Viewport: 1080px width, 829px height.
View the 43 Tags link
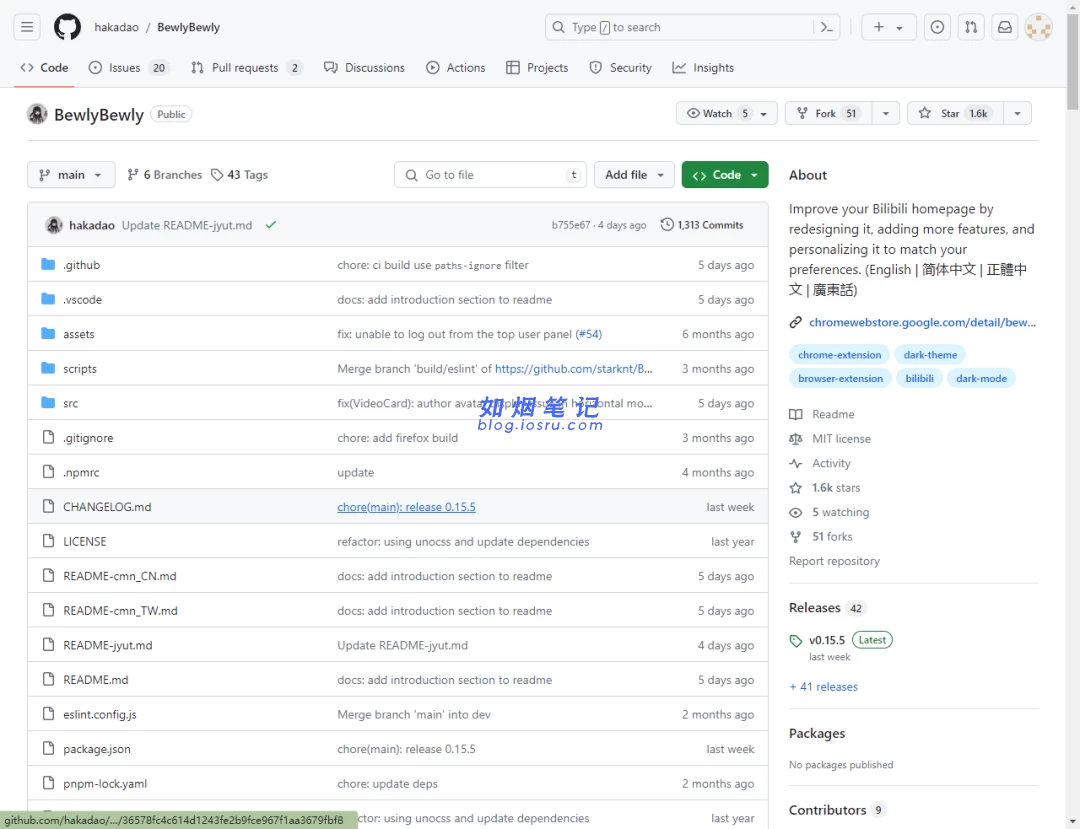[x=239, y=175]
